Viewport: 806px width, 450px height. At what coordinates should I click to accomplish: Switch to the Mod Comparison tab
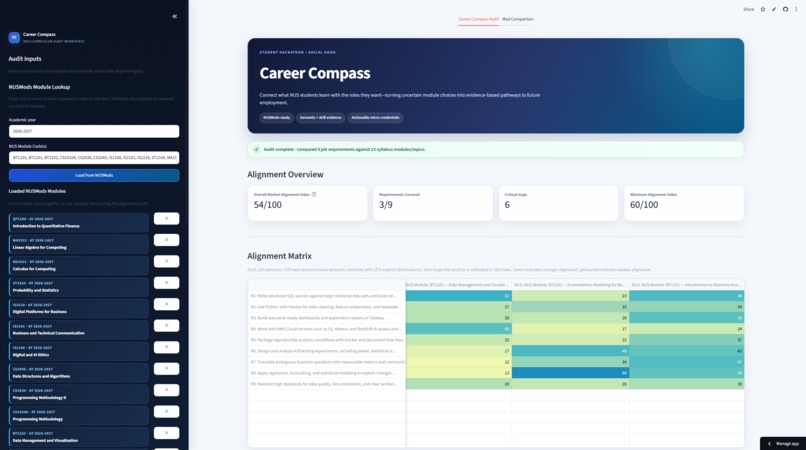[x=518, y=19]
